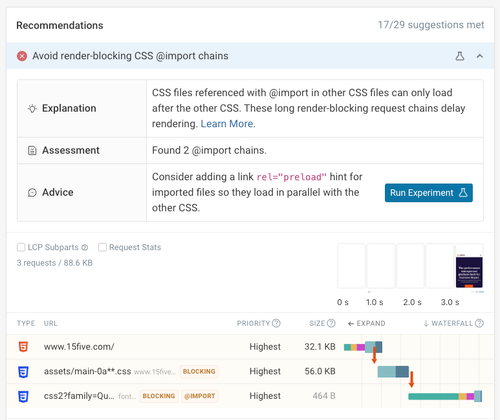Click the URL column header
500x420 pixels.
click(x=50, y=323)
